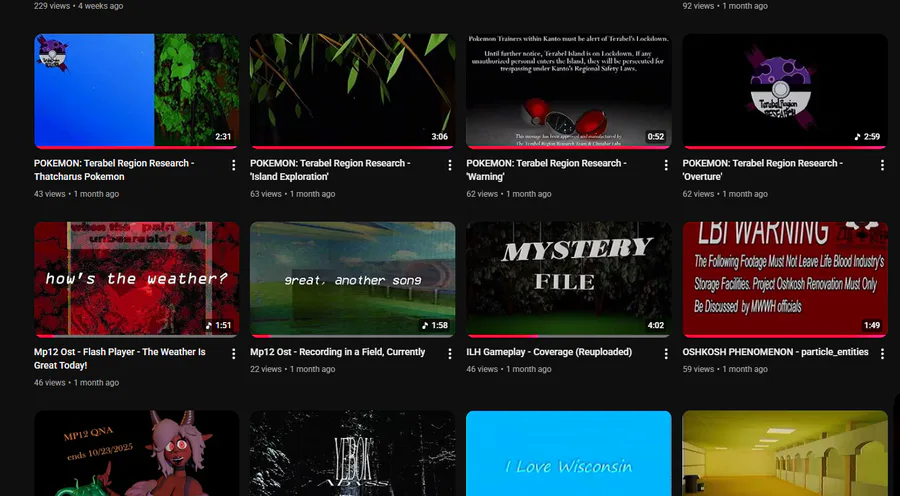
Task: Click watch progress bar under MYSTERY FILE thumbnail
Action: [569, 336]
